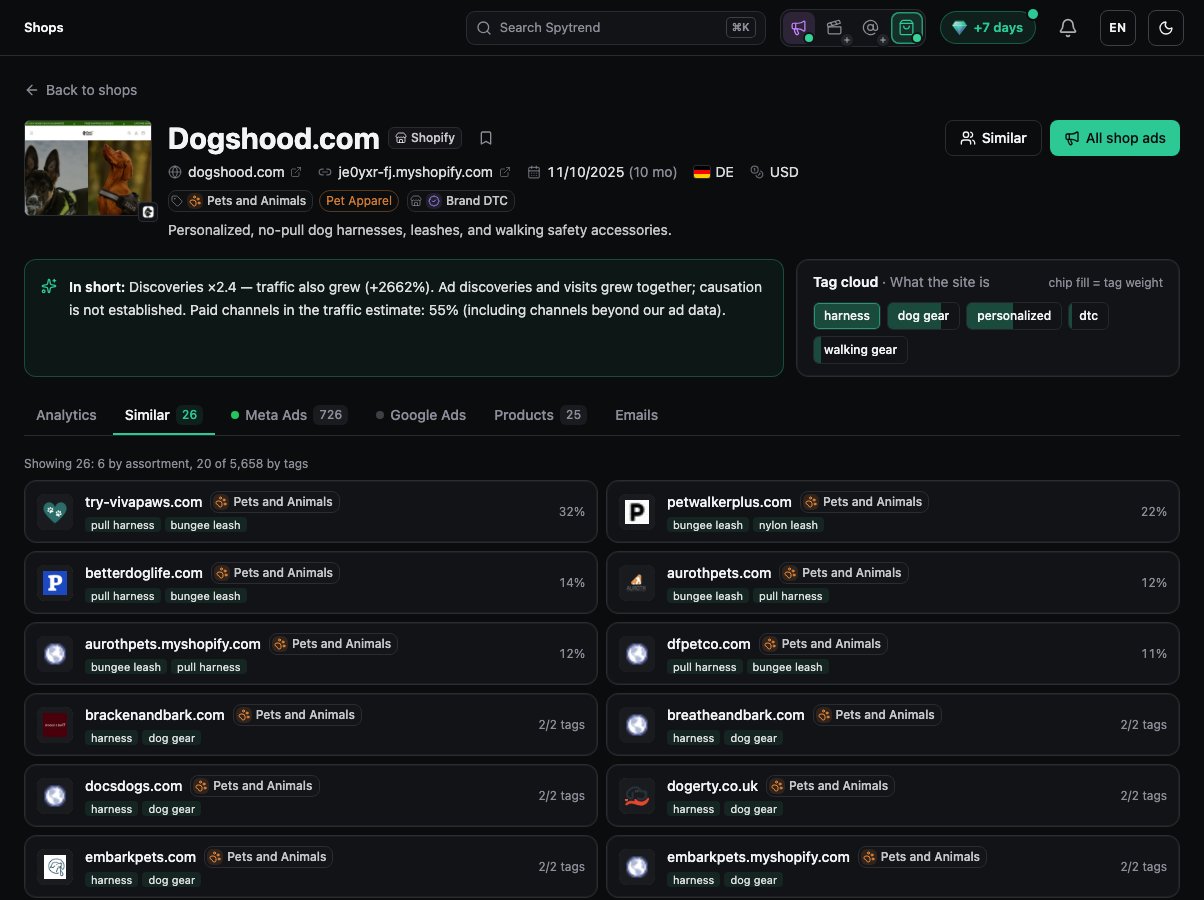Open je0yxr-fj.myshopify.com external link icon
The width and height of the screenshot is (1204, 900).
(505, 172)
